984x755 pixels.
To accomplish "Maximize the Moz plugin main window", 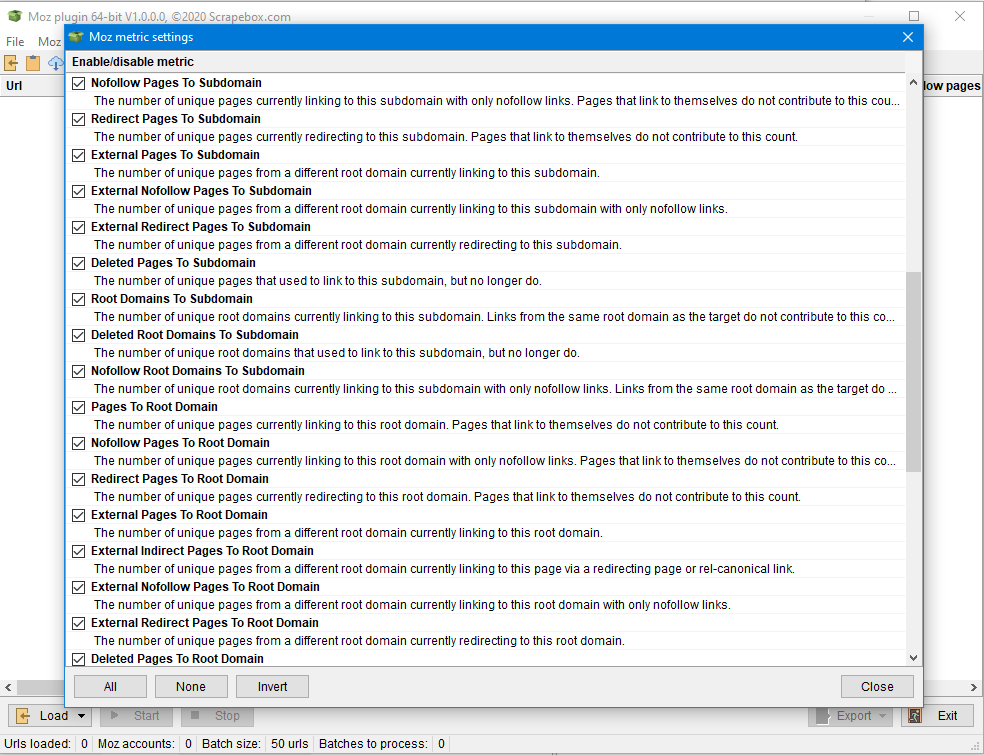I will [914, 16].
